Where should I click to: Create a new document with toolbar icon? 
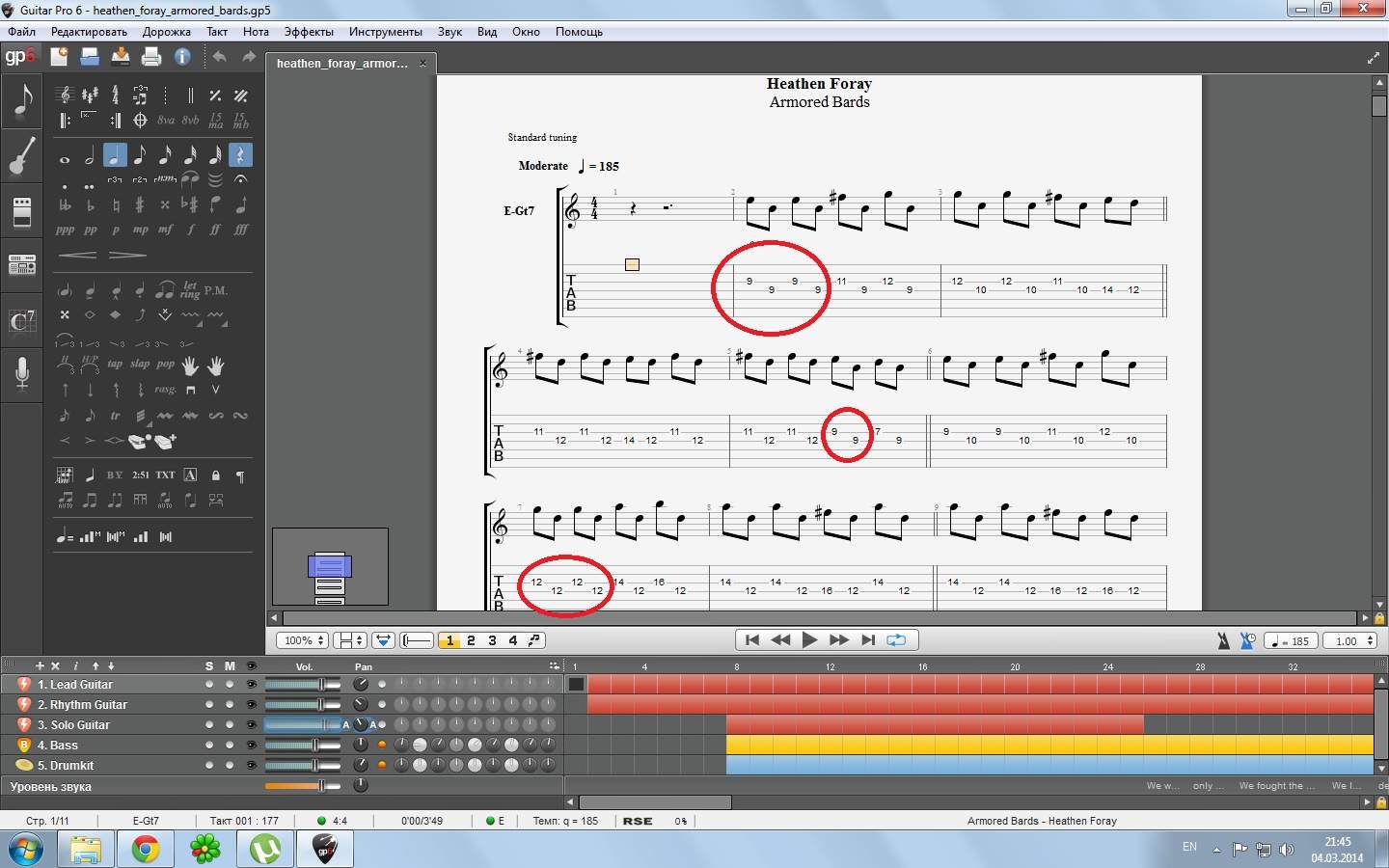pyautogui.click(x=59, y=57)
